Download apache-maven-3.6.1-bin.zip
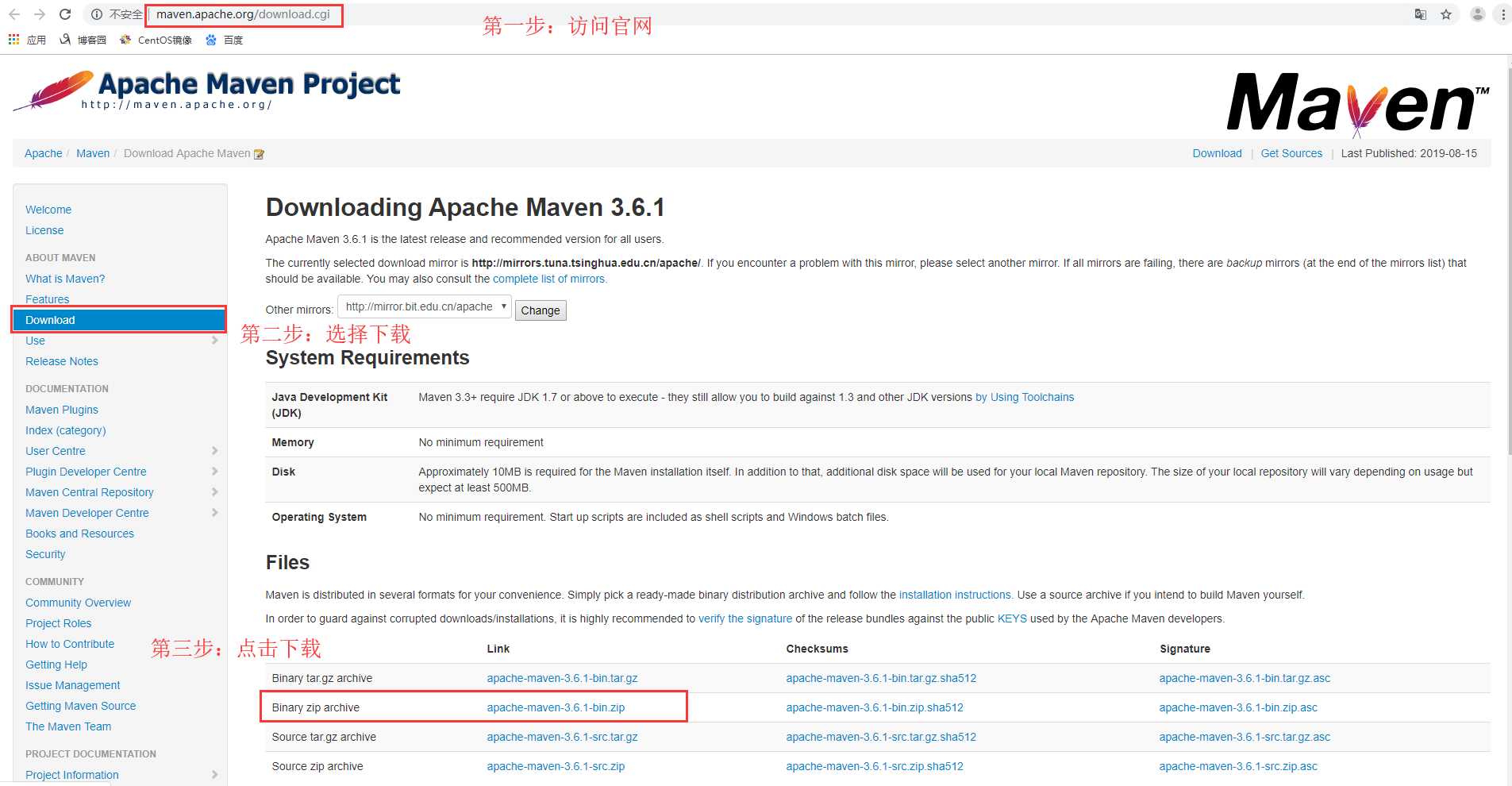Screen dimensions: 1512x786 point(556,707)
